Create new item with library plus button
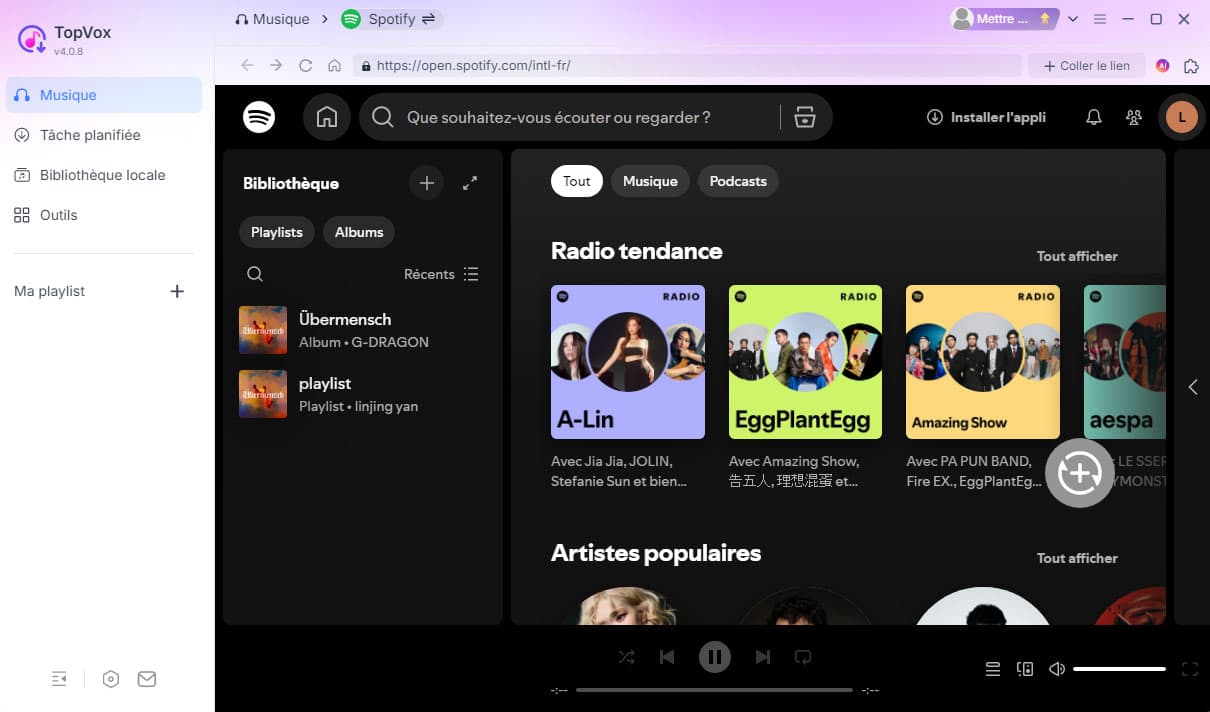Image resolution: width=1210 pixels, height=712 pixels. [x=426, y=183]
